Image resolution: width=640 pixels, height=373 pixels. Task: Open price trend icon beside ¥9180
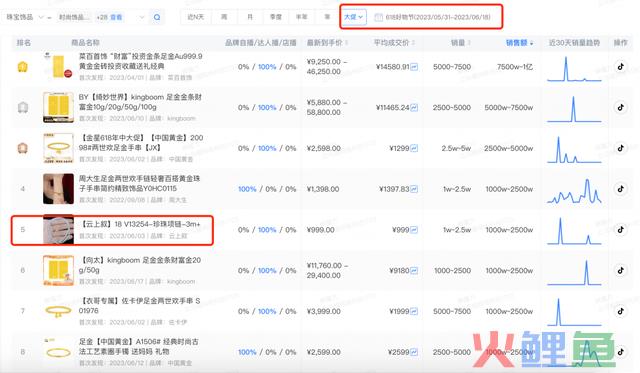tap(414, 271)
